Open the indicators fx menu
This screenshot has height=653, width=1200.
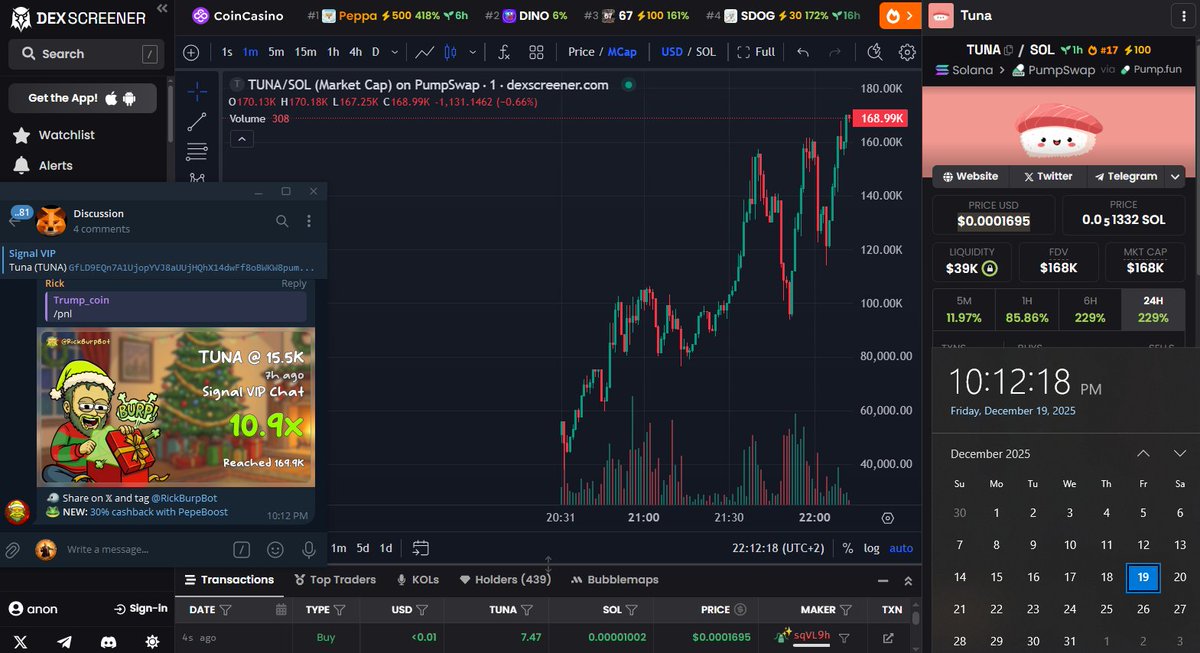coord(504,52)
